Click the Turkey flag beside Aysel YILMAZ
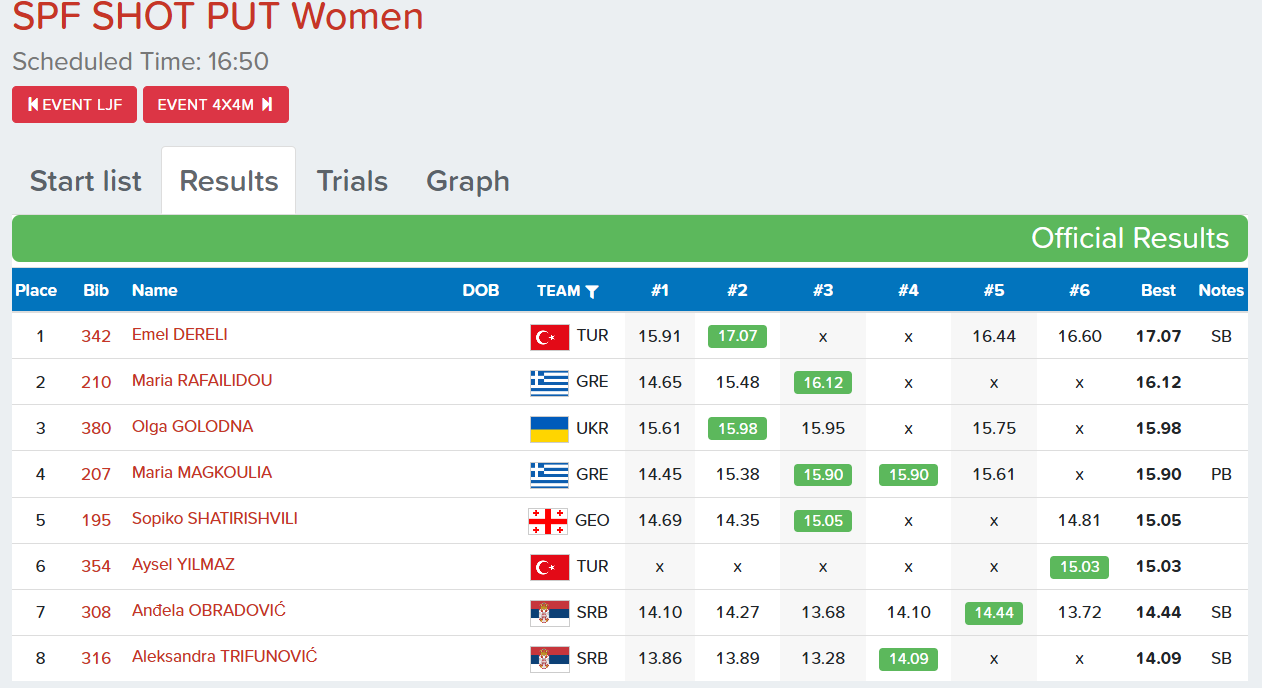Screen dimensions: 1262x688 549,567
